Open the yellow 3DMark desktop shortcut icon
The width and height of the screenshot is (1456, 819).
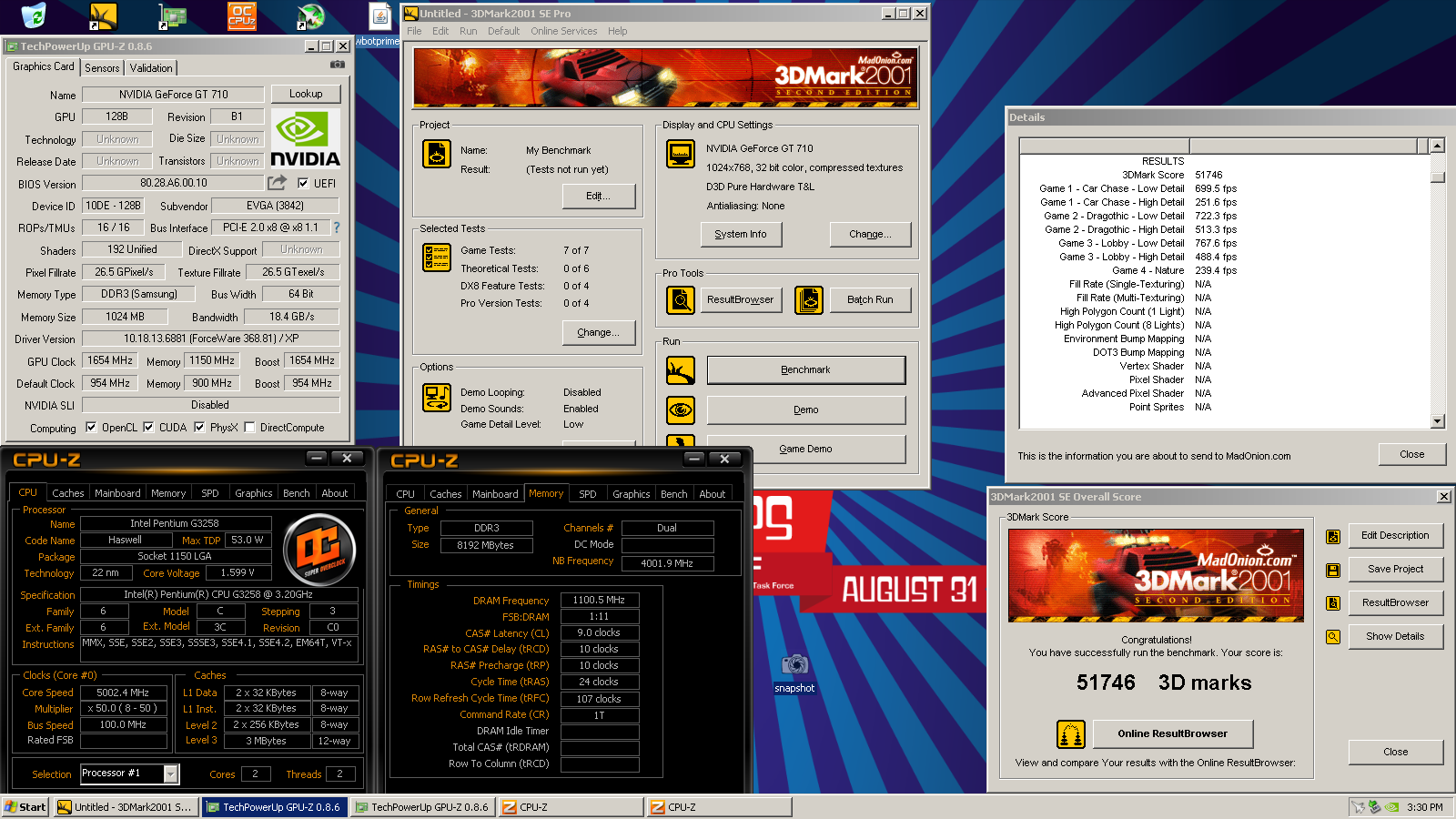point(103,15)
